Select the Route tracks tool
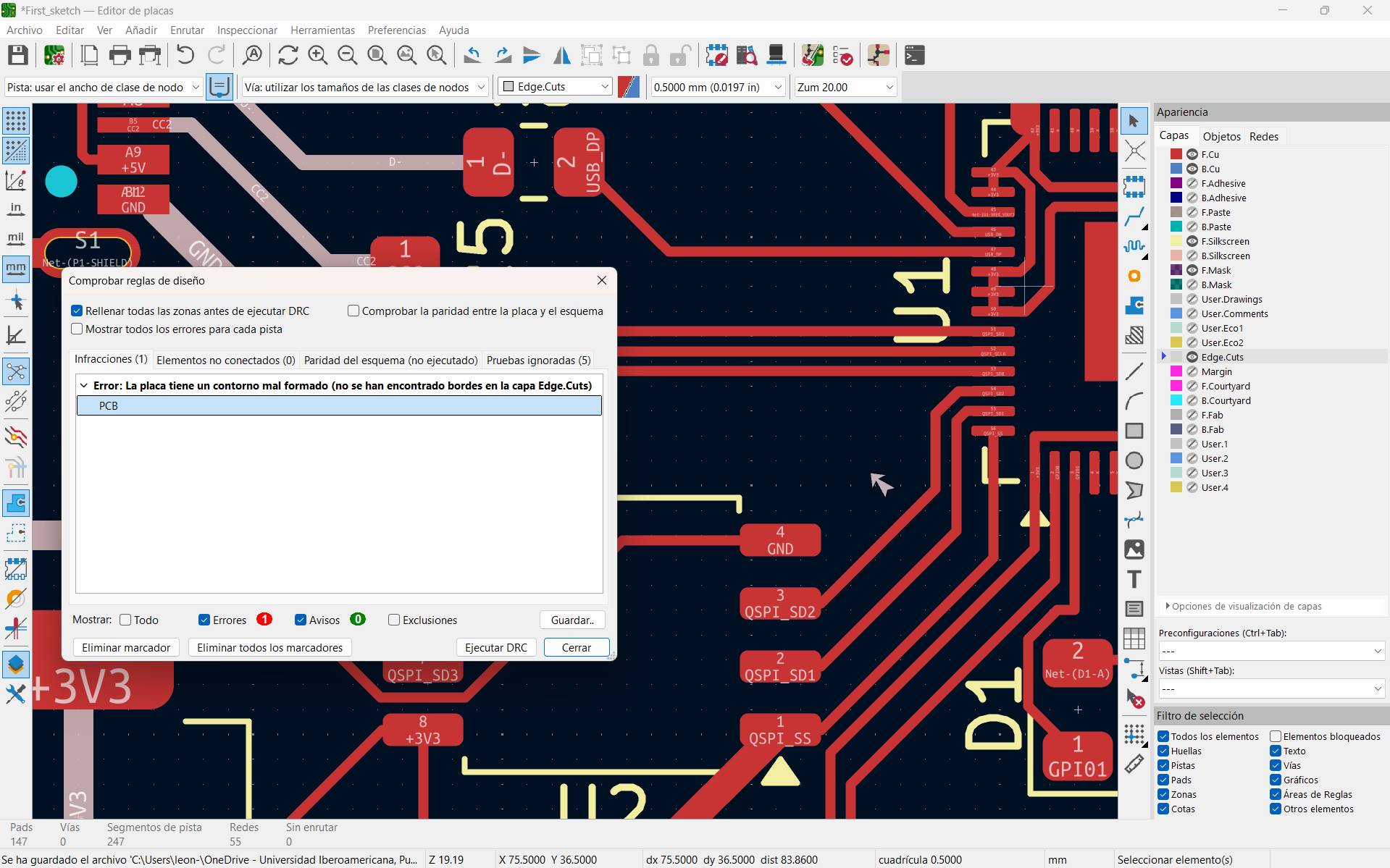Screen dimensions: 1390x868 click(x=1134, y=216)
